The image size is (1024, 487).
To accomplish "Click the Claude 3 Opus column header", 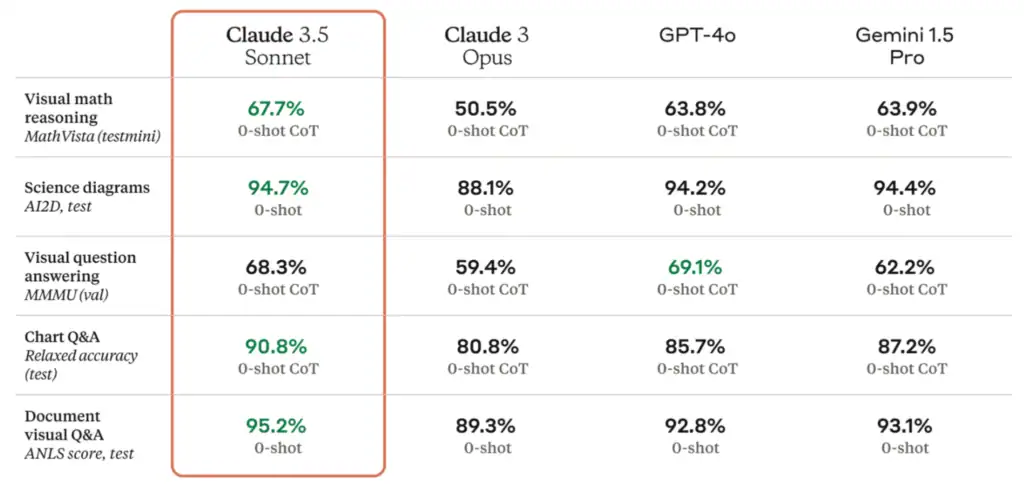I will pyautogui.click(x=487, y=46).
